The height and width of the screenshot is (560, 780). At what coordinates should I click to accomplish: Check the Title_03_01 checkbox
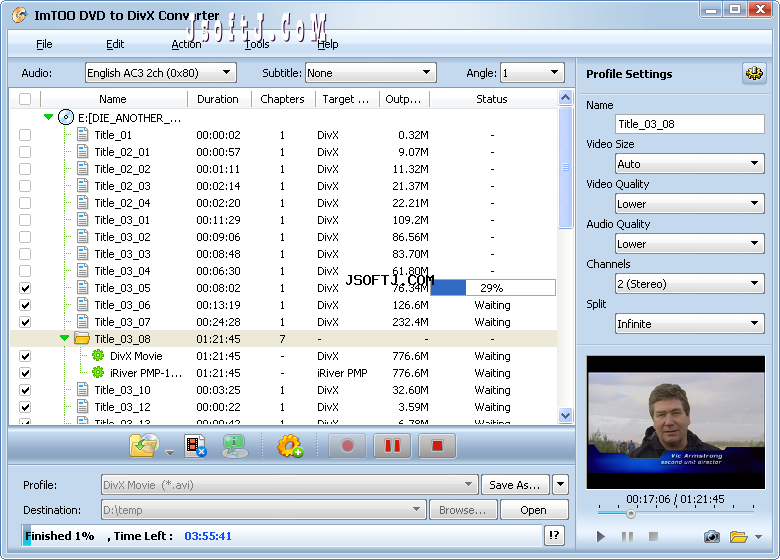[25, 220]
